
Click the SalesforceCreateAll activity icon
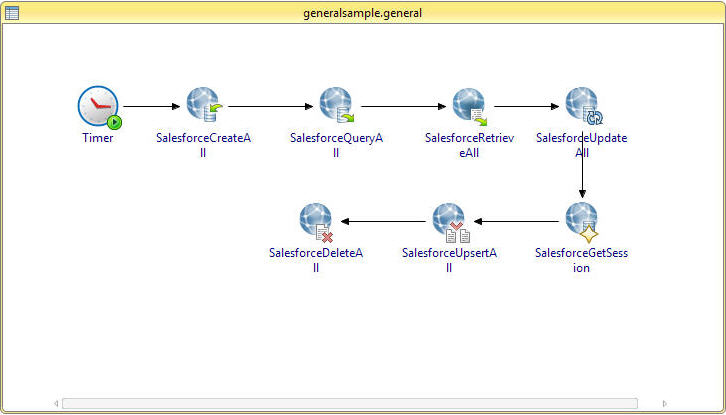pos(204,105)
